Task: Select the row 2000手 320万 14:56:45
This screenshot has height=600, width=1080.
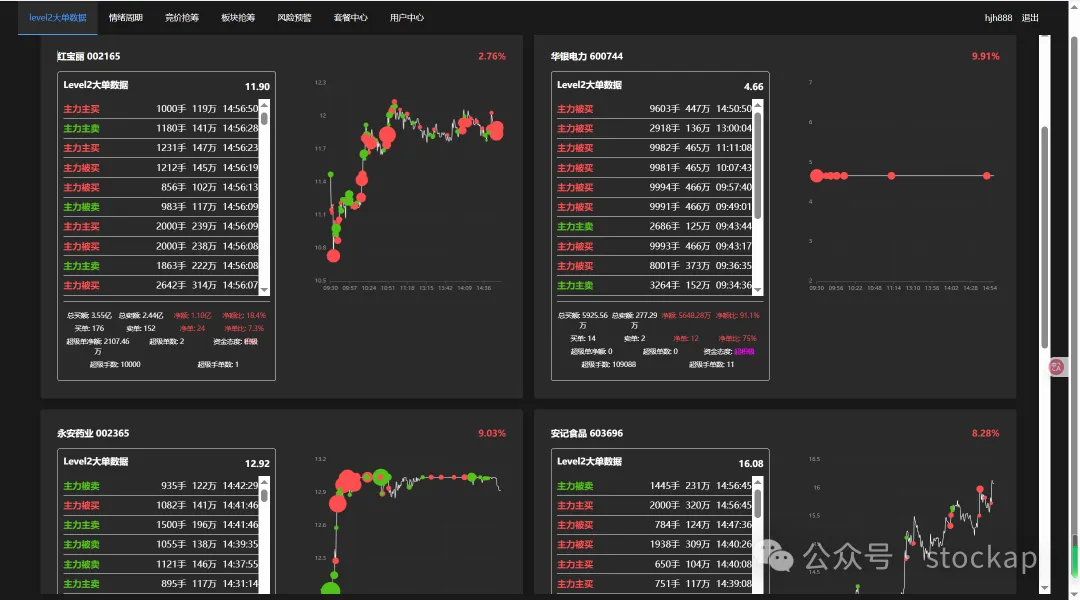Action: point(654,506)
